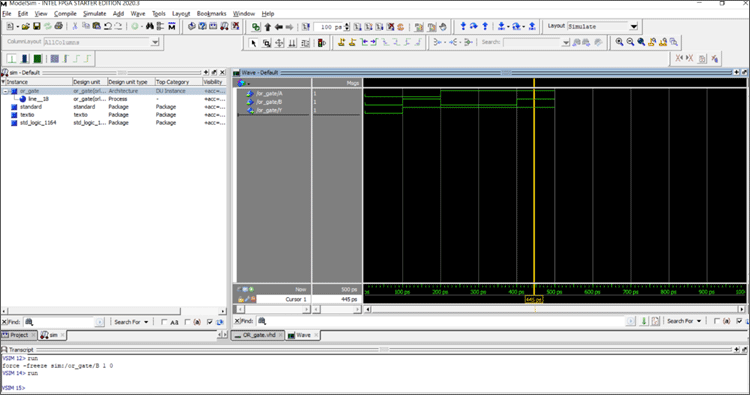
Task: Open New file dropdown arrow in toolbar
Action: [18, 26]
